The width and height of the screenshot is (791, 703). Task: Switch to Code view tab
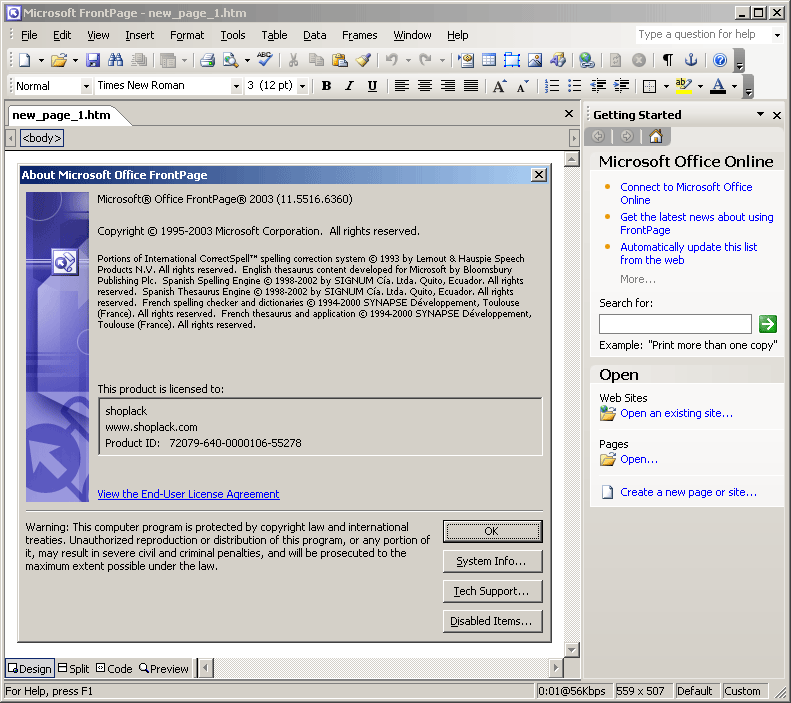point(114,669)
